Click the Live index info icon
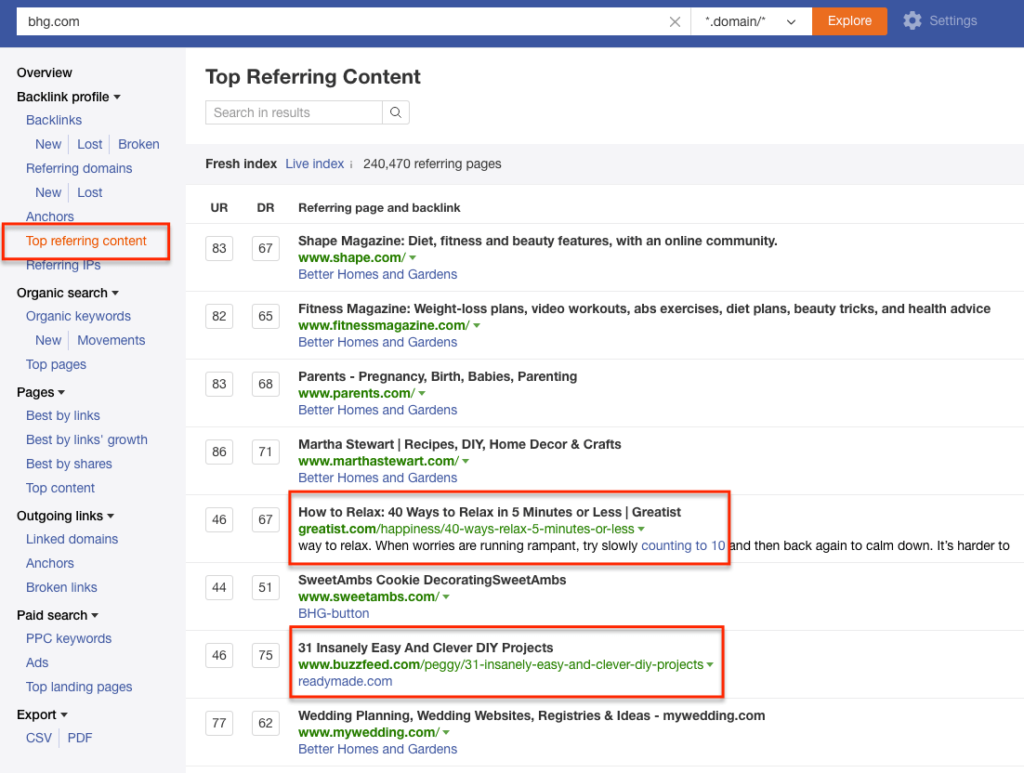 pyautogui.click(x=351, y=165)
